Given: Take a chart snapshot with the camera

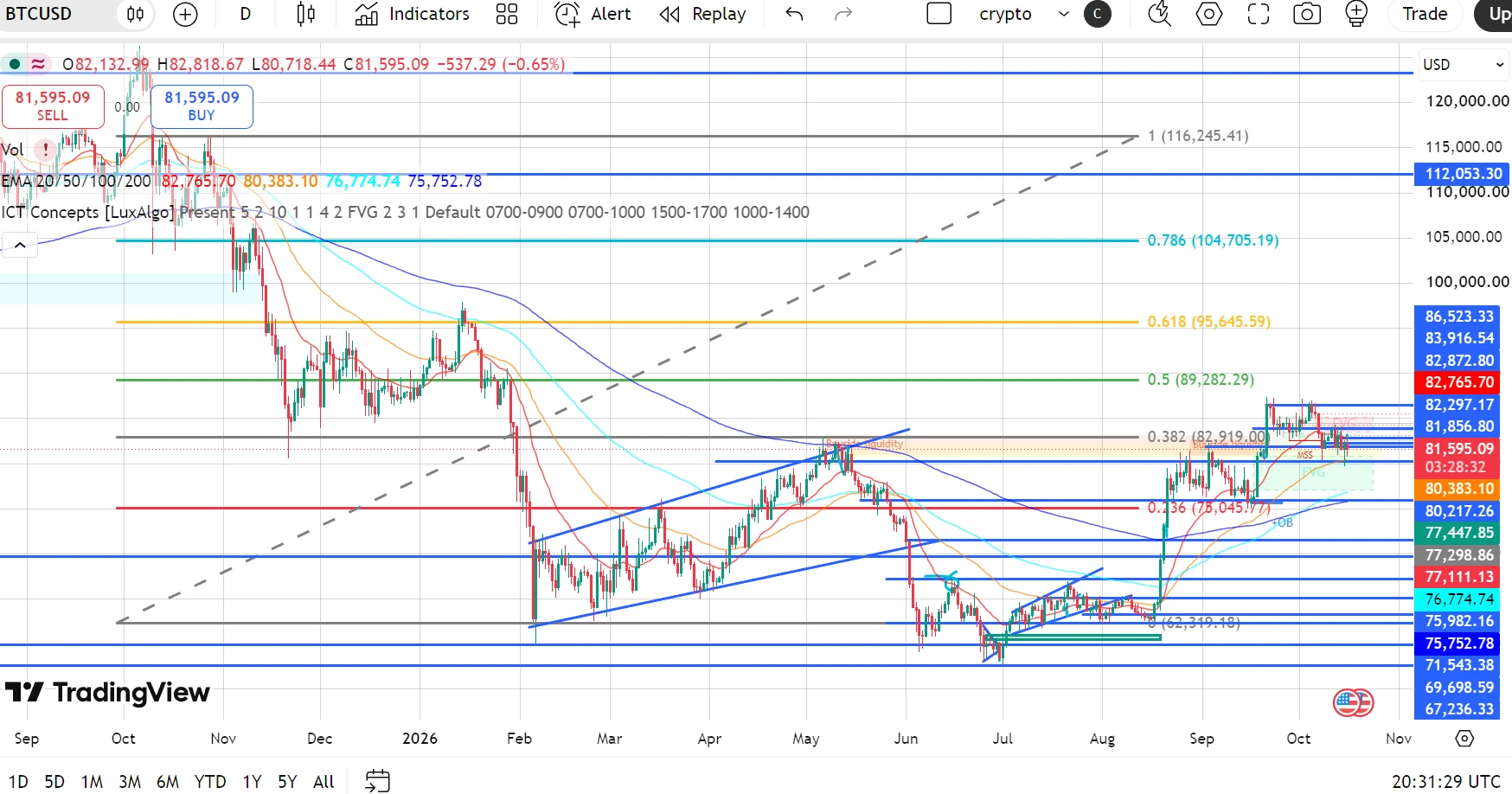Looking at the screenshot, I should point(1307,14).
